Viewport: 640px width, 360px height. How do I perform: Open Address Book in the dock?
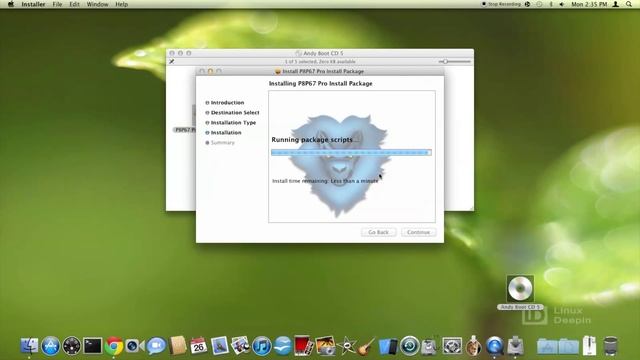(178, 346)
